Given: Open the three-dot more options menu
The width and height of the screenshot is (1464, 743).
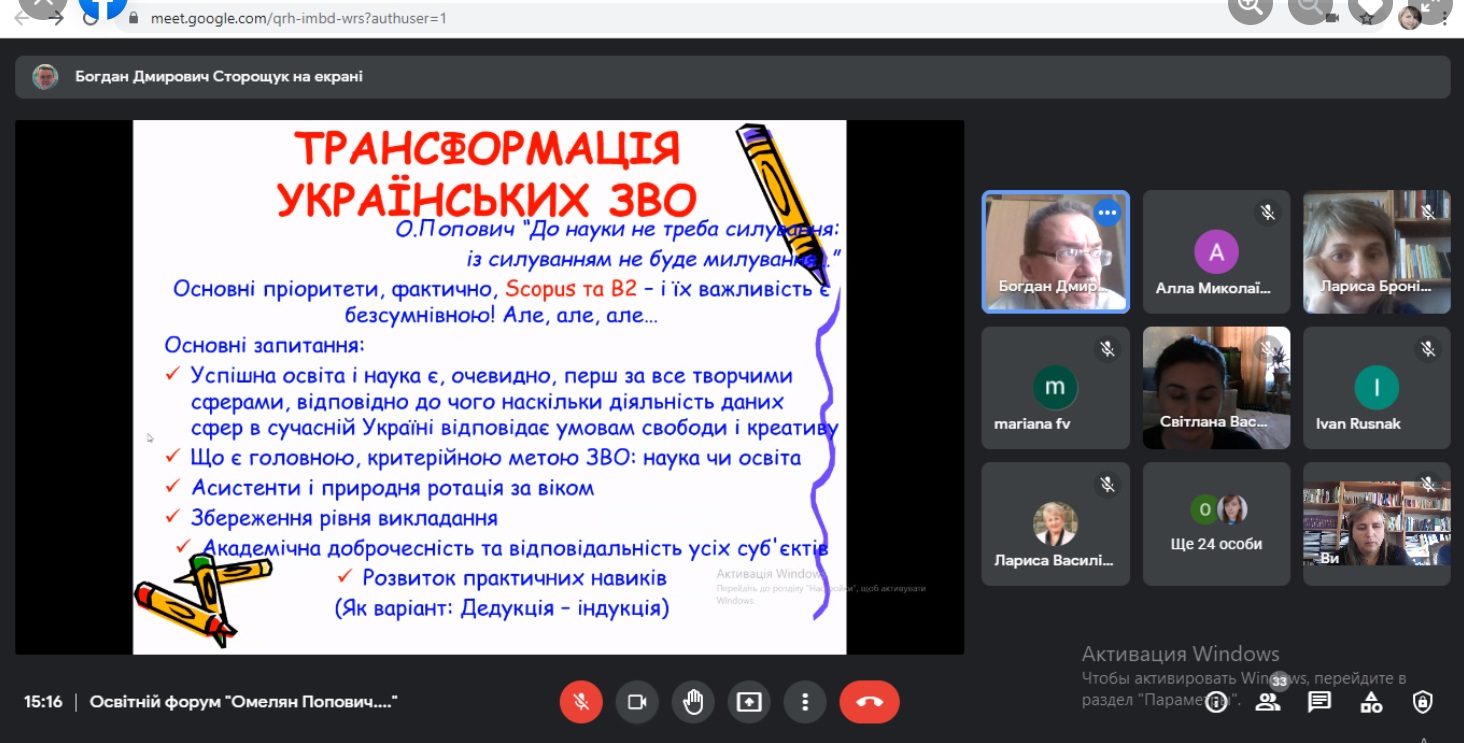Looking at the screenshot, I should 805,702.
